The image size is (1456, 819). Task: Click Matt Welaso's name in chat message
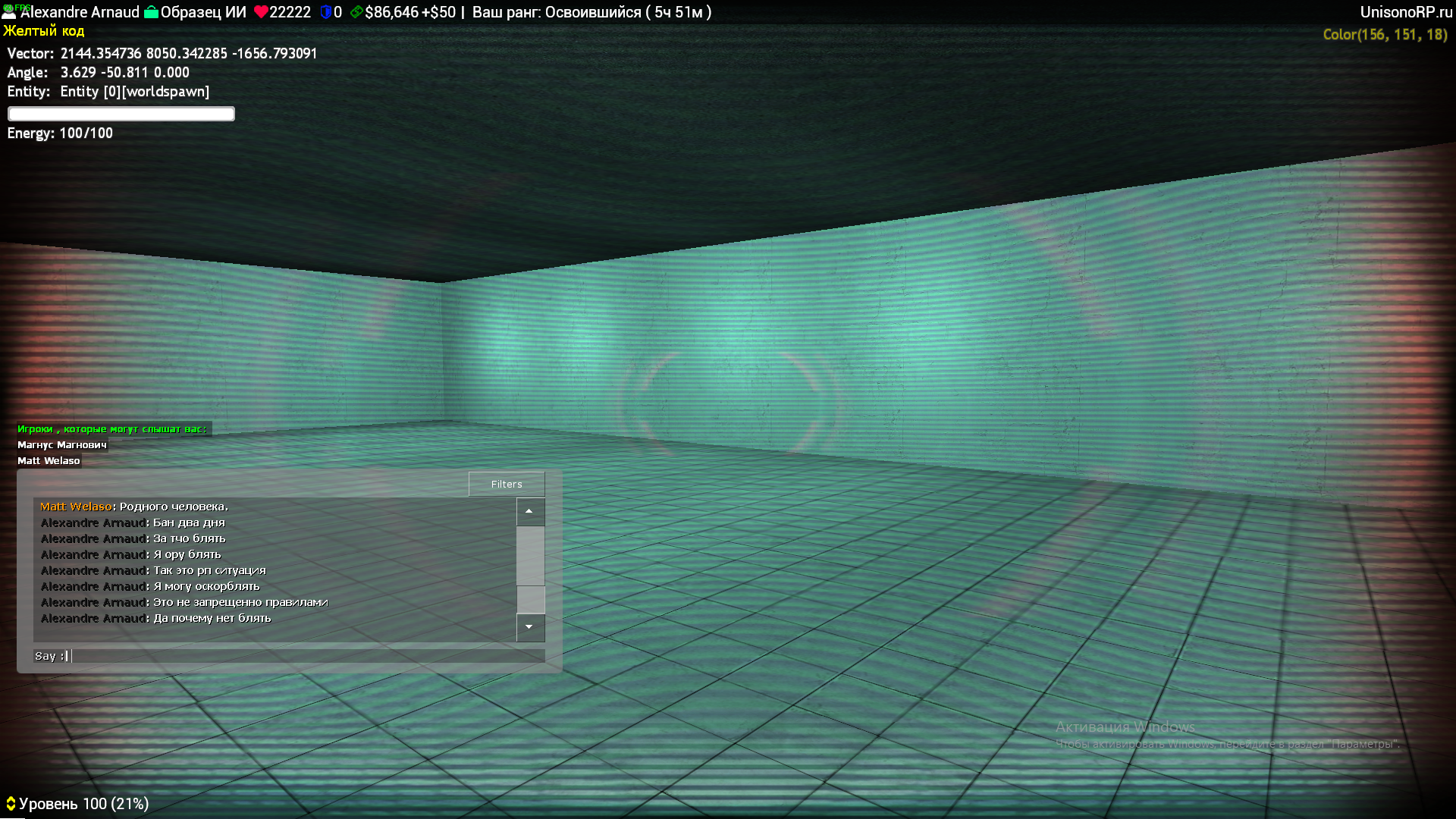click(76, 507)
